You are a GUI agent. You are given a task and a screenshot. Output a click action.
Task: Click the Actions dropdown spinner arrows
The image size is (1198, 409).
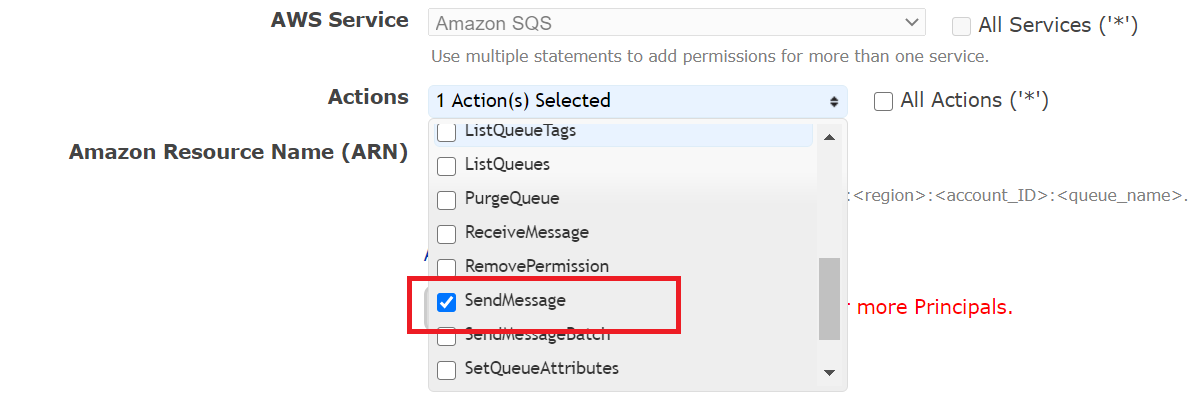833,101
